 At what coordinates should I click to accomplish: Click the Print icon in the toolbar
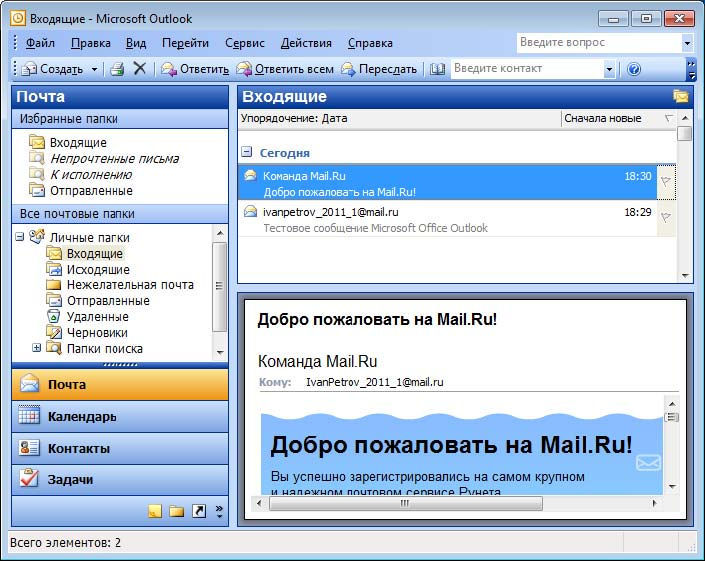[x=117, y=69]
